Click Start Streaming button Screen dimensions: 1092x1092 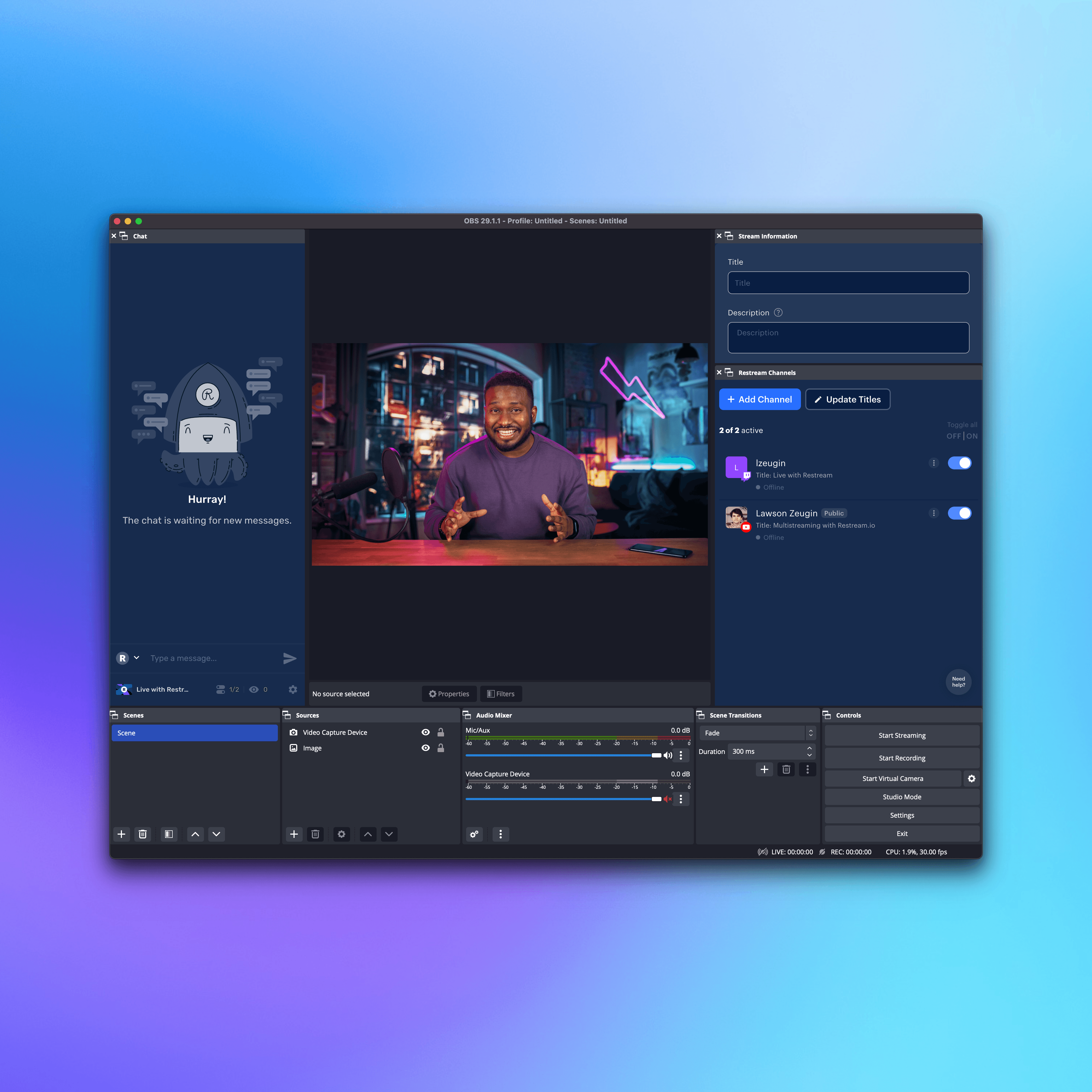(x=902, y=735)
